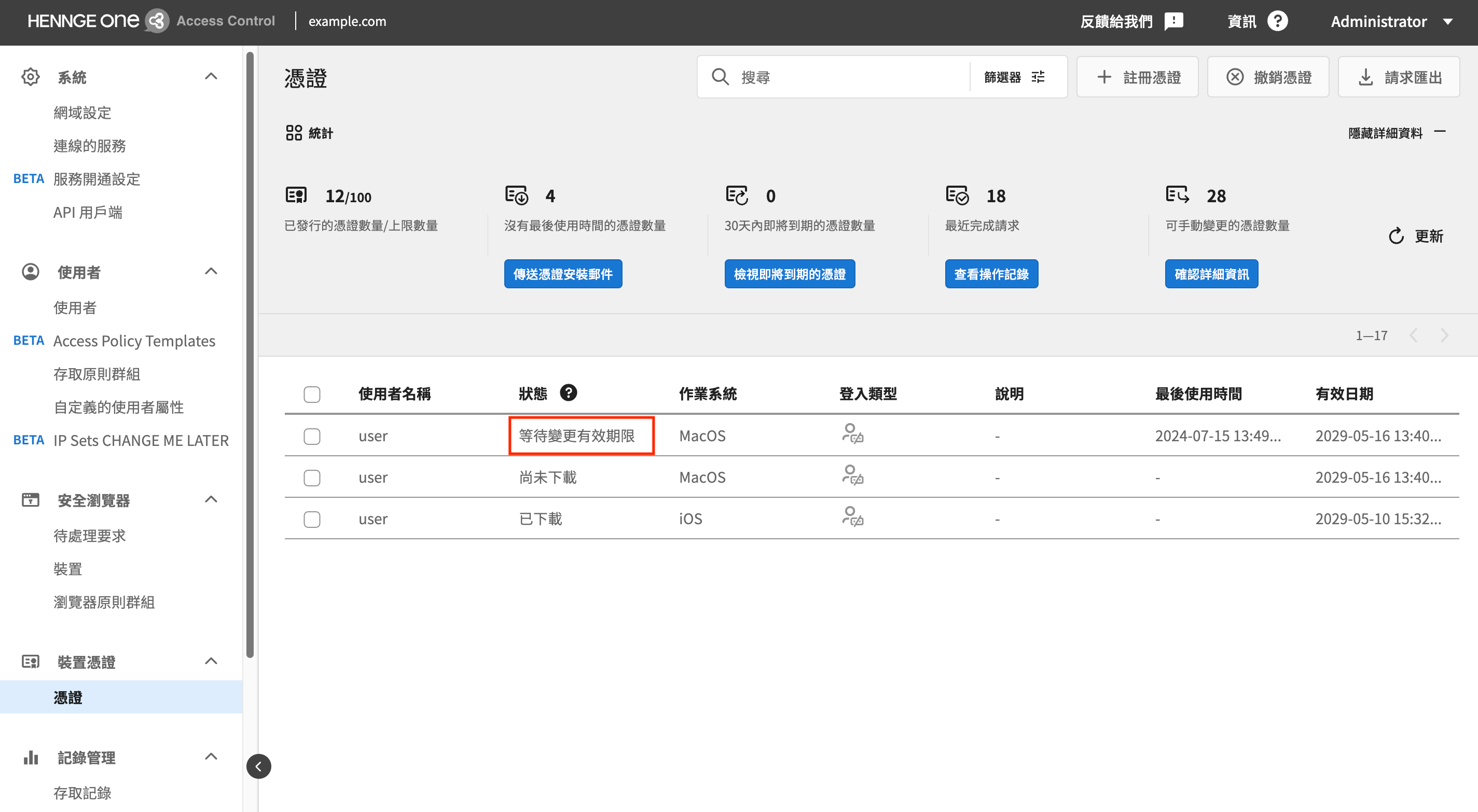Collapse the 系統 section chevron
The image size is (1478, 812).
click(211, 76)
